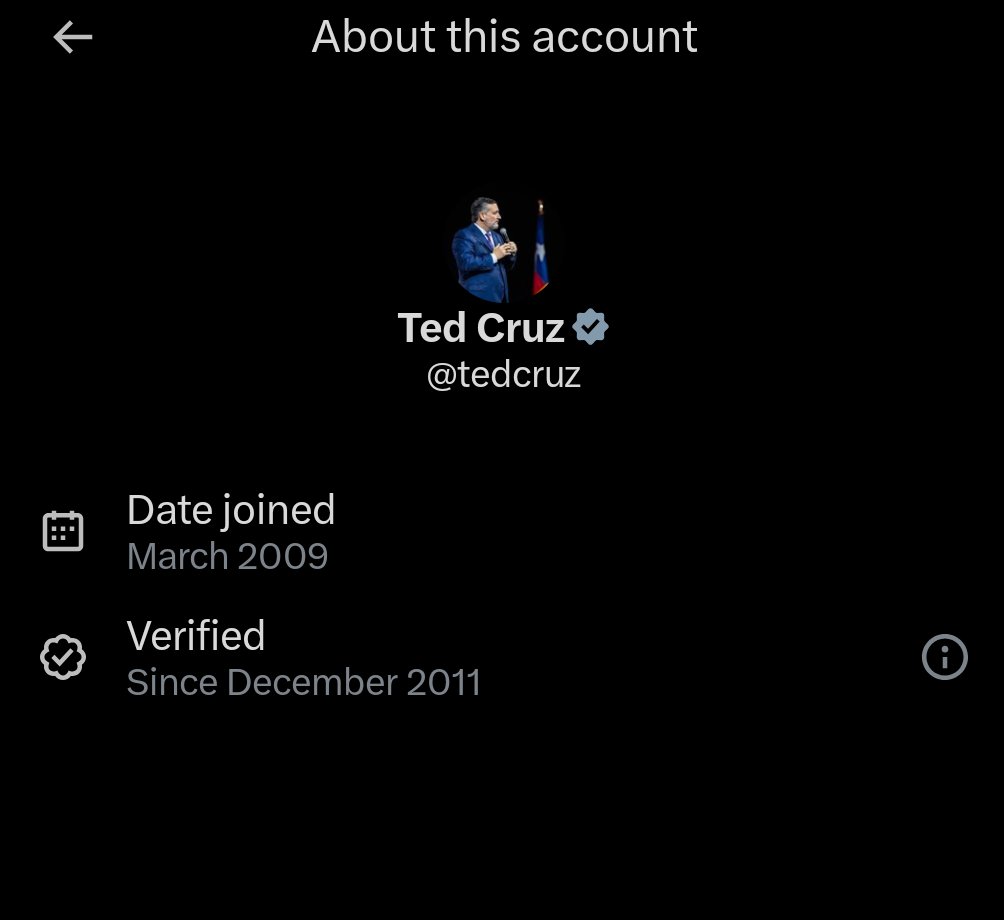
Task: Open the @tedcruz handle
Action: click(502, 377)
